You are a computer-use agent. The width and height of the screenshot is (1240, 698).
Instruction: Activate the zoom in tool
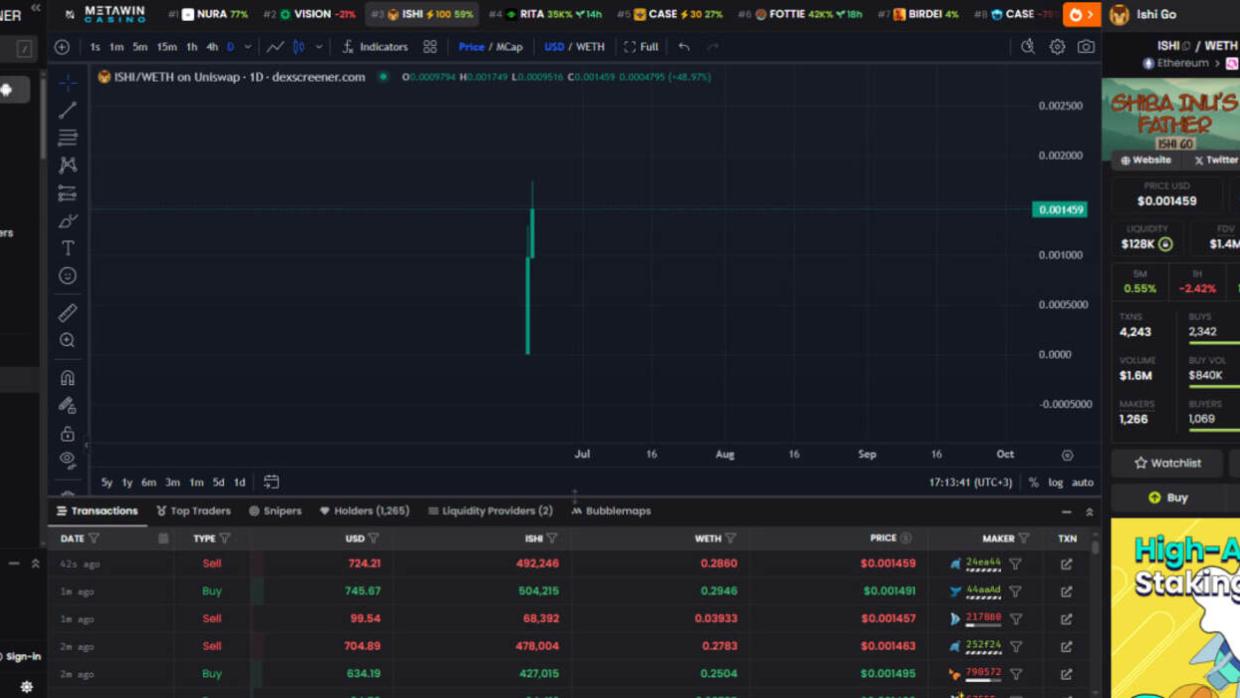point(67,340)
